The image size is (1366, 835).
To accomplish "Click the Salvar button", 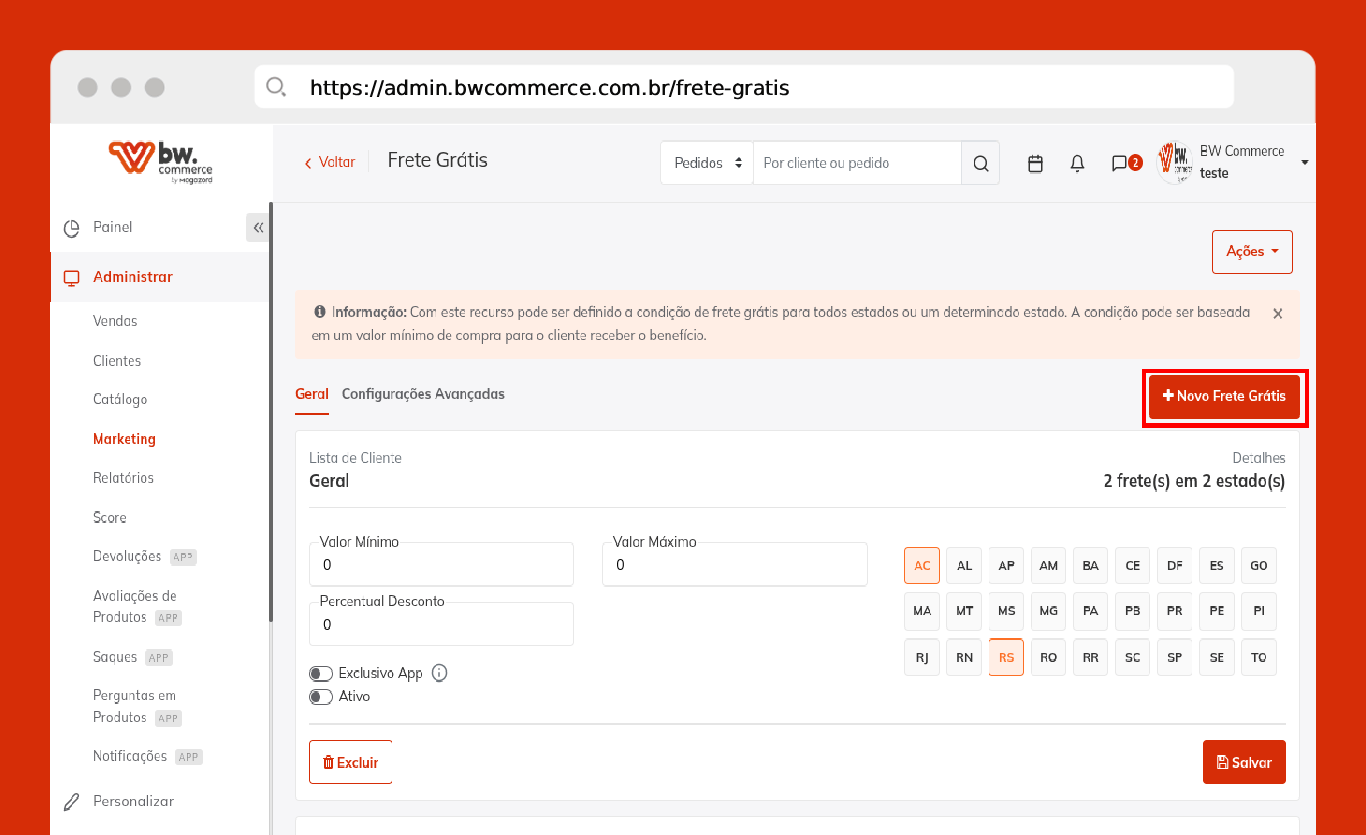I will click(x=1243, y=763).
